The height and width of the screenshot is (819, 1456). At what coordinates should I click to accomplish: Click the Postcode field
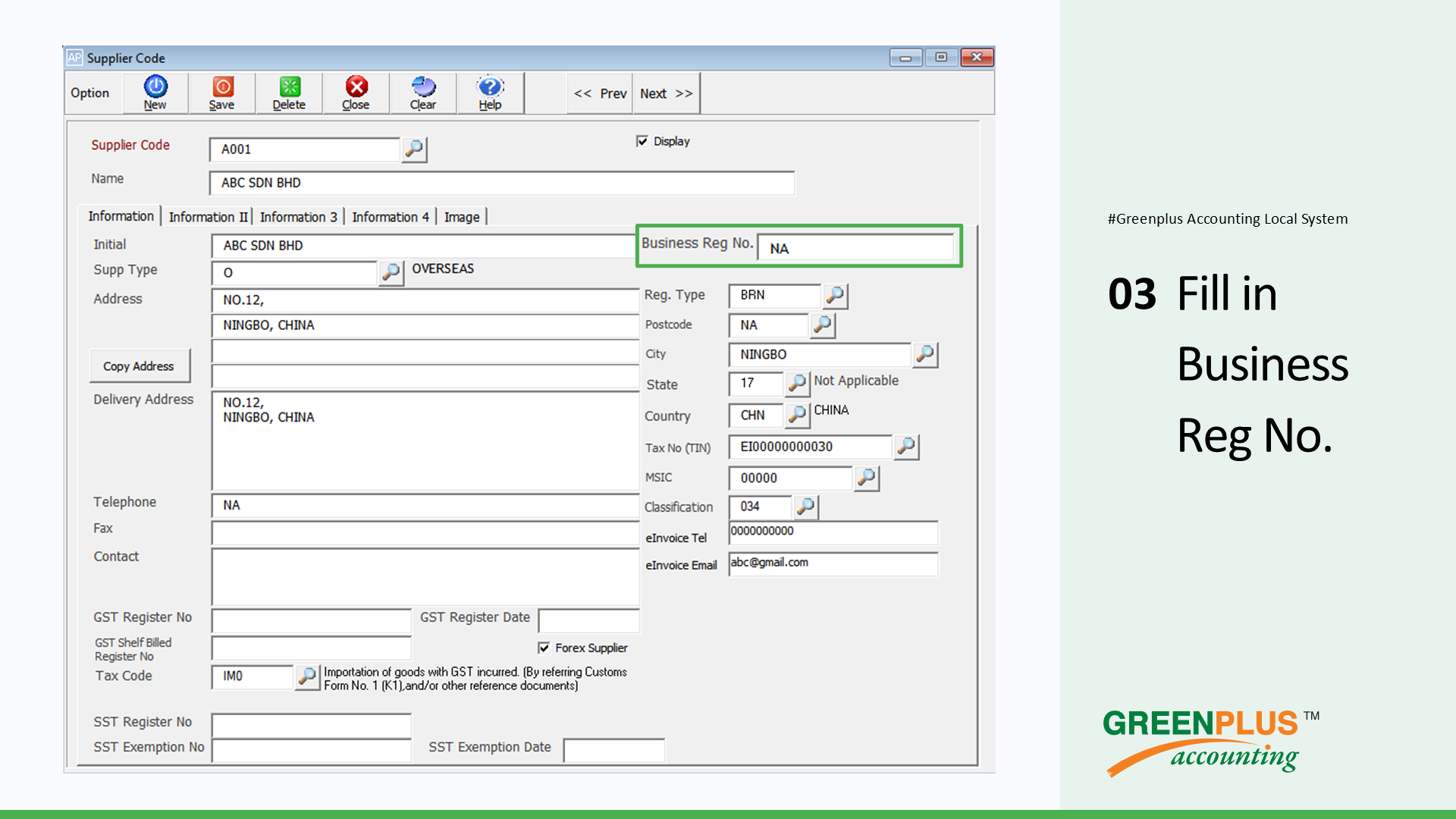pos(769,325)
